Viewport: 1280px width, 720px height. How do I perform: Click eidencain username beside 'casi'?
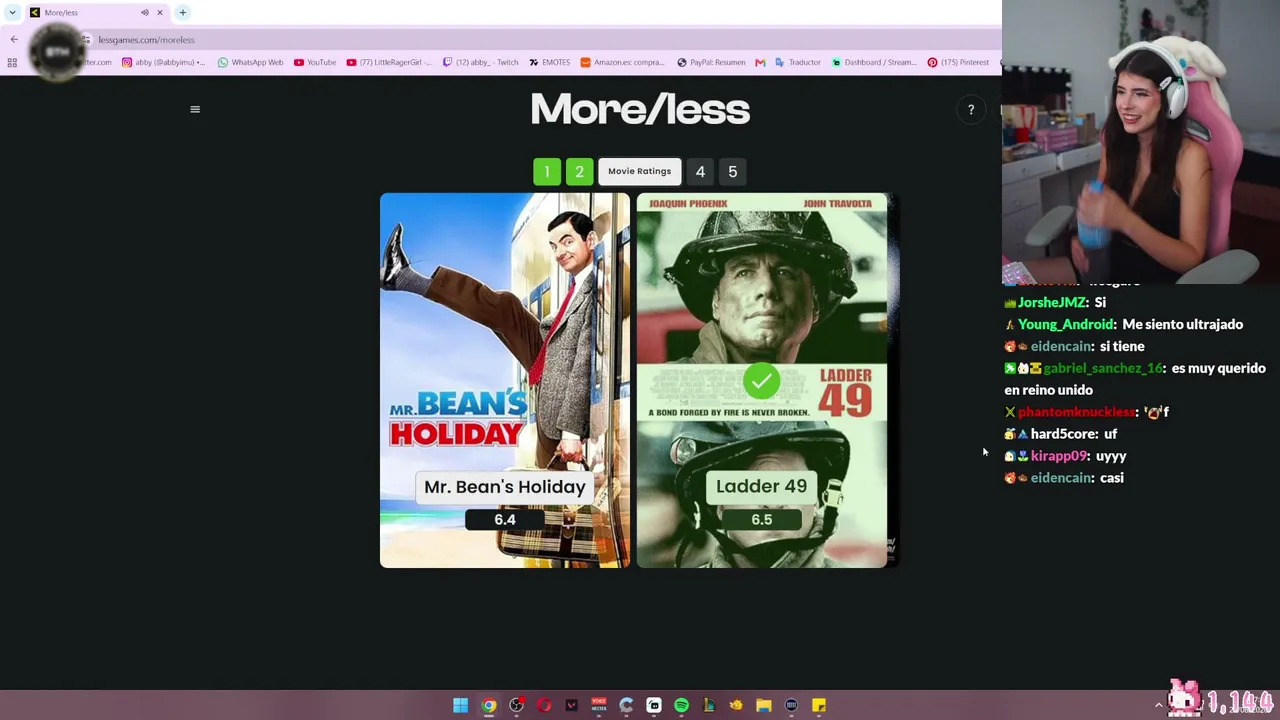pyautogui.click(x=1061, y=478)
